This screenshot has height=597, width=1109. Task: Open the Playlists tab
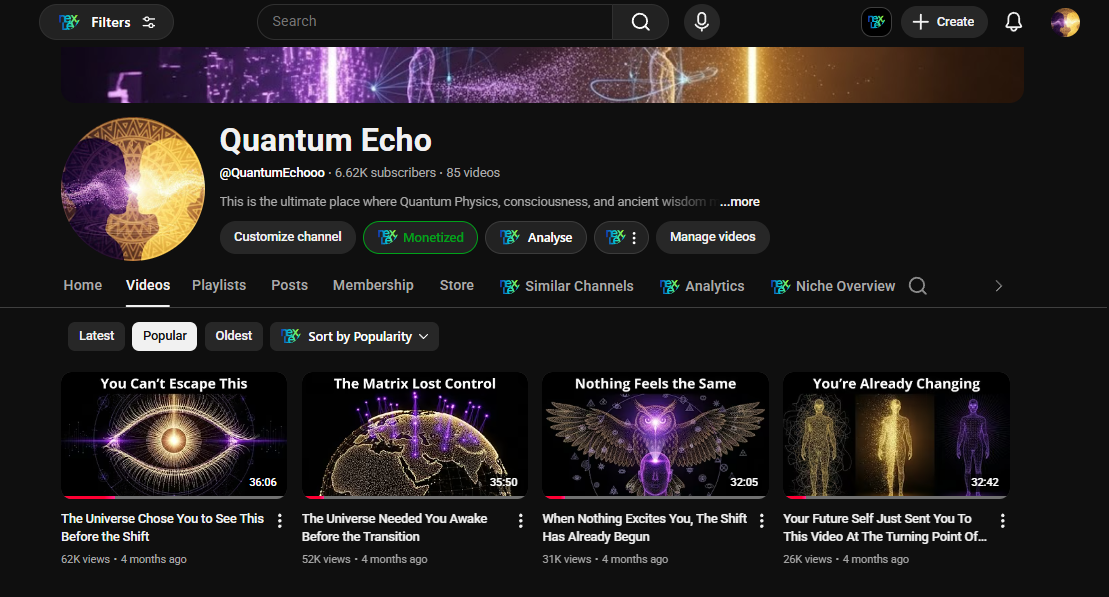(x=219, y=285)
